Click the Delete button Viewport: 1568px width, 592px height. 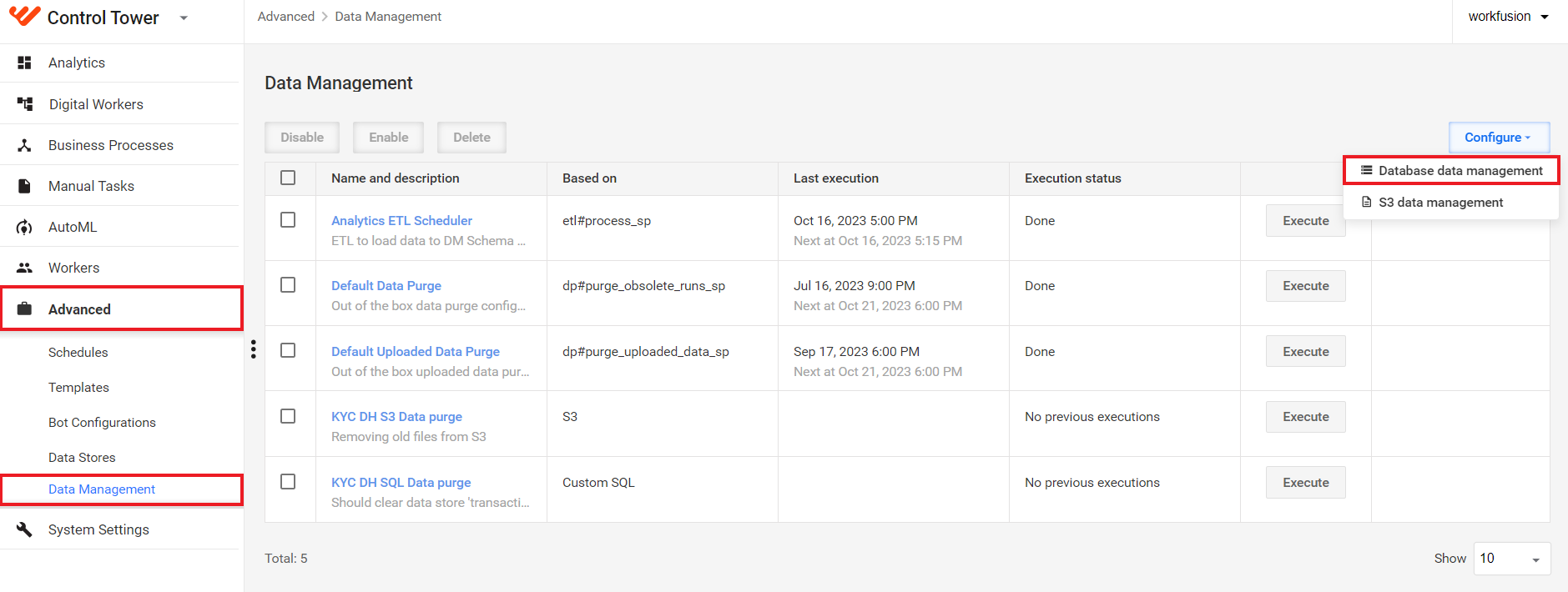pyautogui.click(x=471, y=138)
